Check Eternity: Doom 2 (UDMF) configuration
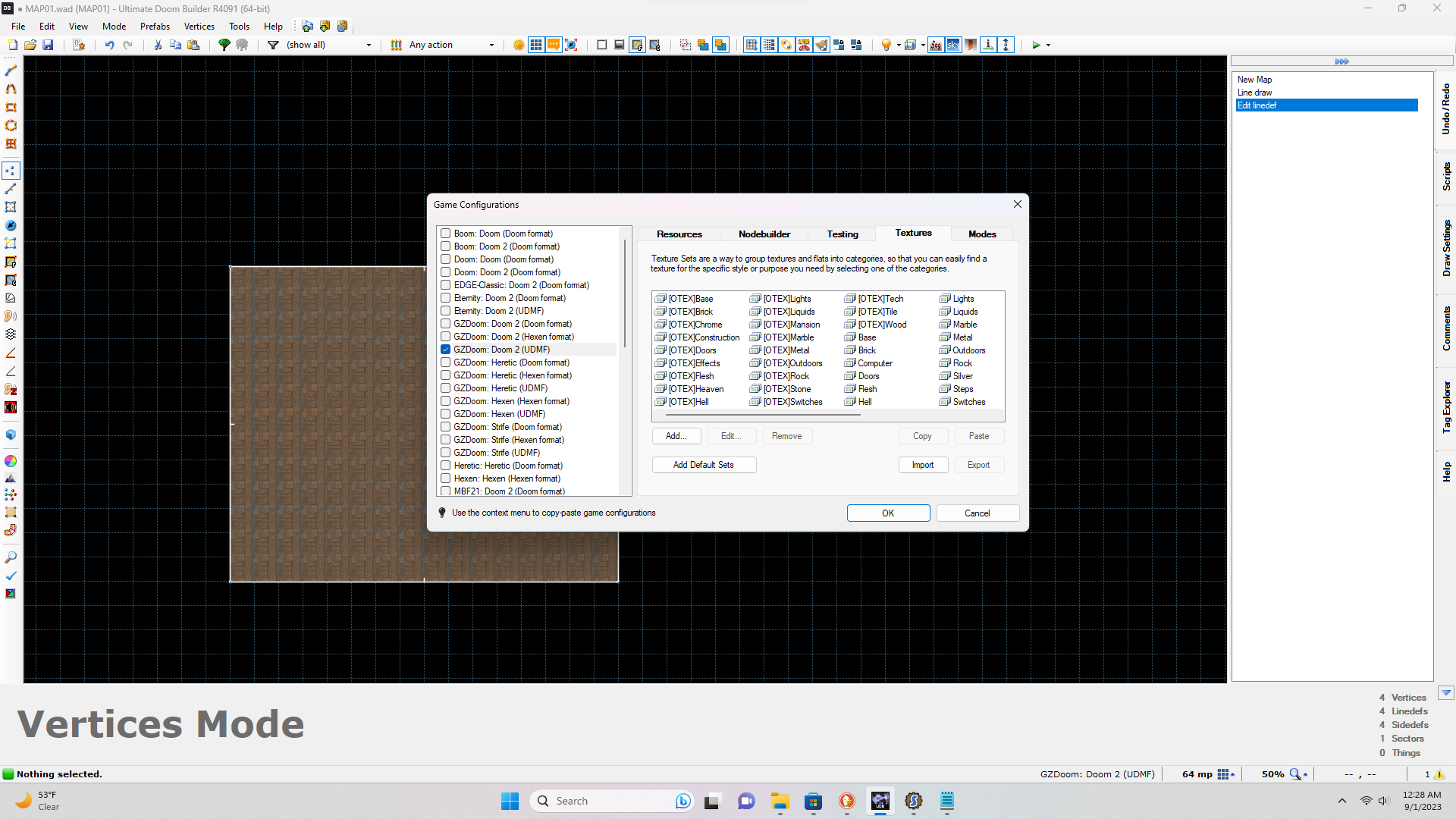1456x819 pixels. point(446,311)
